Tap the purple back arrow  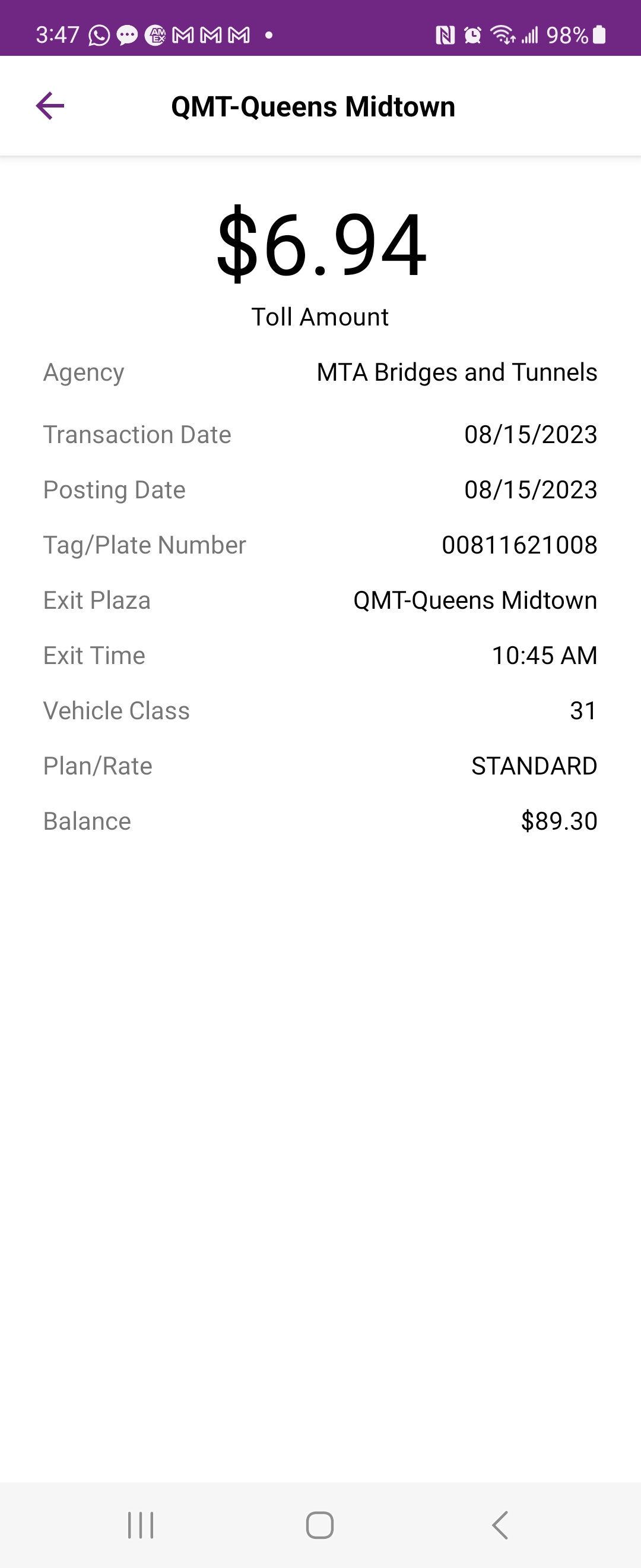coord(50,106)
